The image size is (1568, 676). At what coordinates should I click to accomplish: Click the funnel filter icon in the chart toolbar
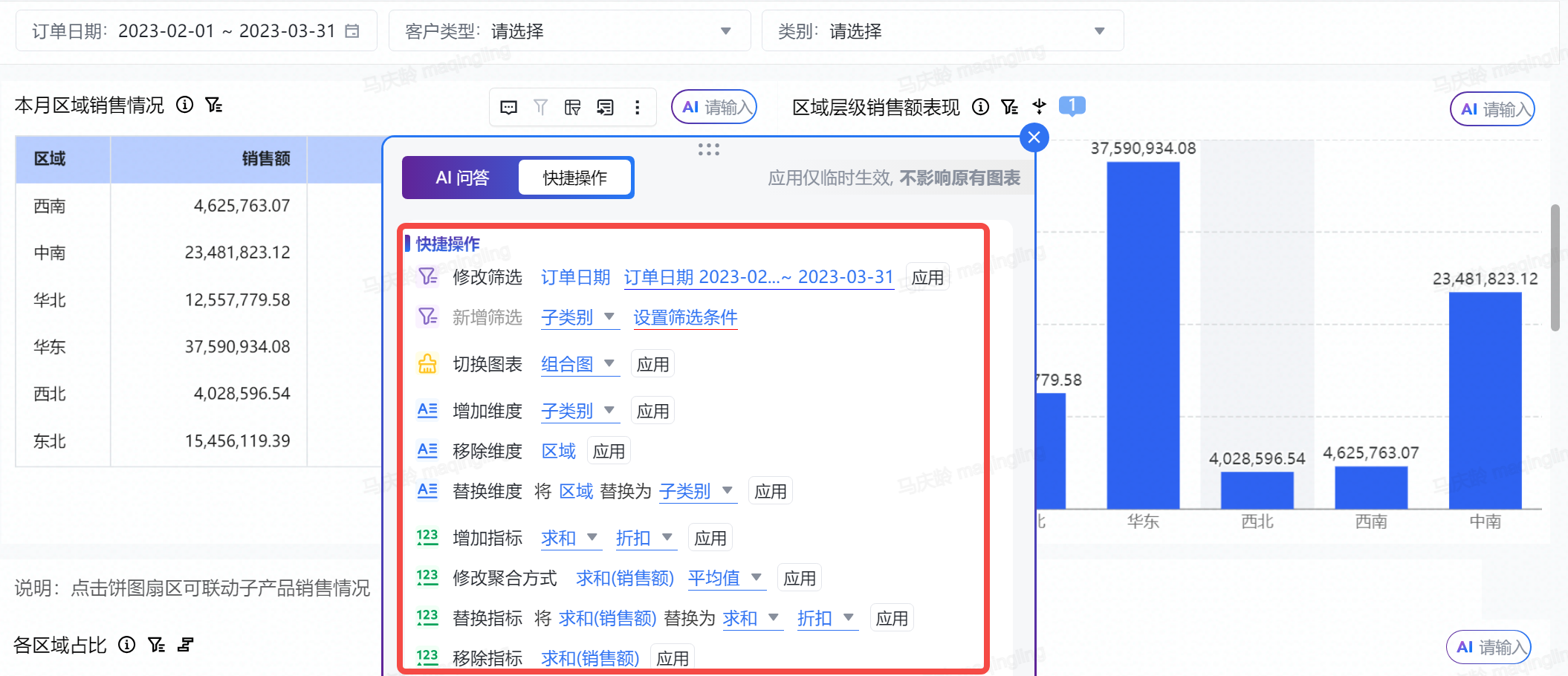coord(540,108)
